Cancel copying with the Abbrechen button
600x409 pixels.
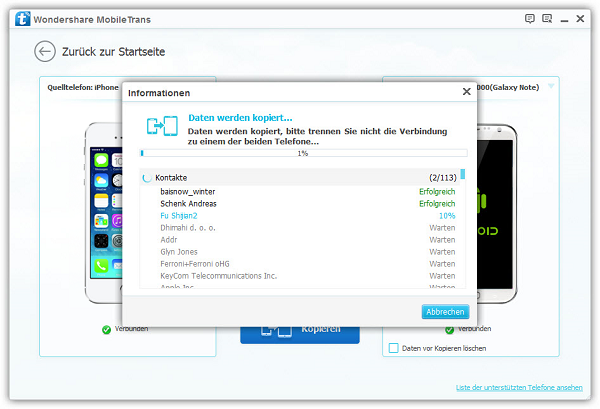(445, 312)
